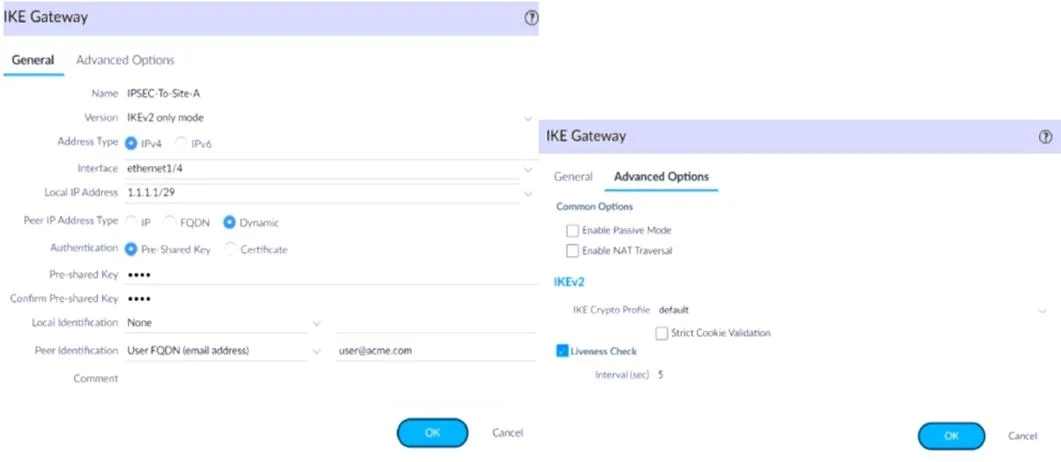The height and width of the screenshot is (462, 1061).
Task: Open the IKE Crypto Profile dropdown
Action: (1043, 310)
